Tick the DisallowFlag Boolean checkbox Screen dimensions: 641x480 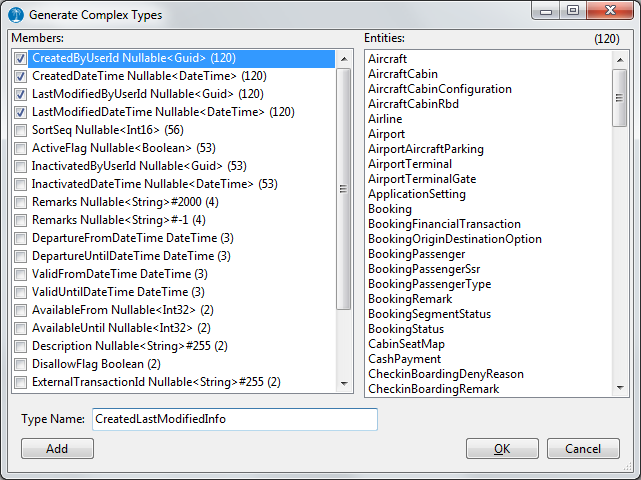pyautogui.click(x=21, y=364)
